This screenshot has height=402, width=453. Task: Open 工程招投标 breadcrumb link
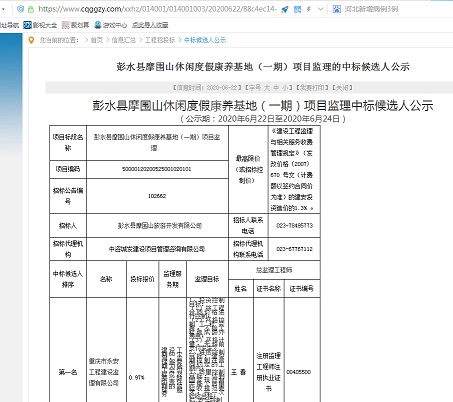[160, 40]
